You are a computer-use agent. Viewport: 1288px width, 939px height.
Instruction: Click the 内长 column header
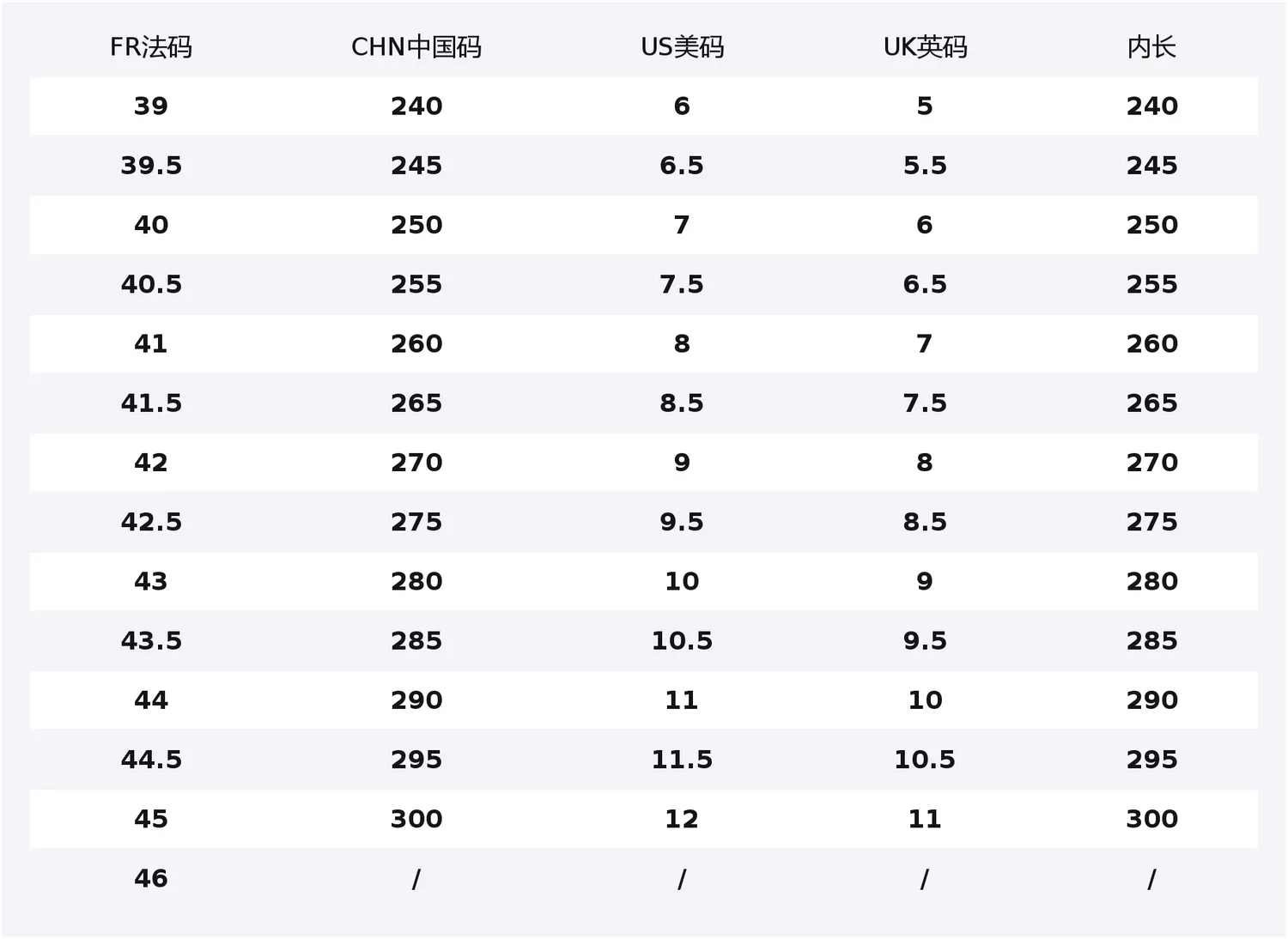[x=1151, y=47]
